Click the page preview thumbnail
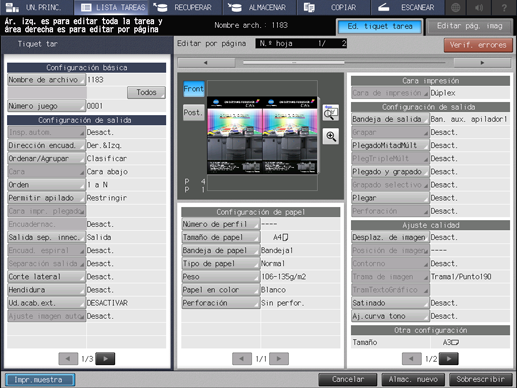Screen dimensions: 517x388 pos(263,135)
